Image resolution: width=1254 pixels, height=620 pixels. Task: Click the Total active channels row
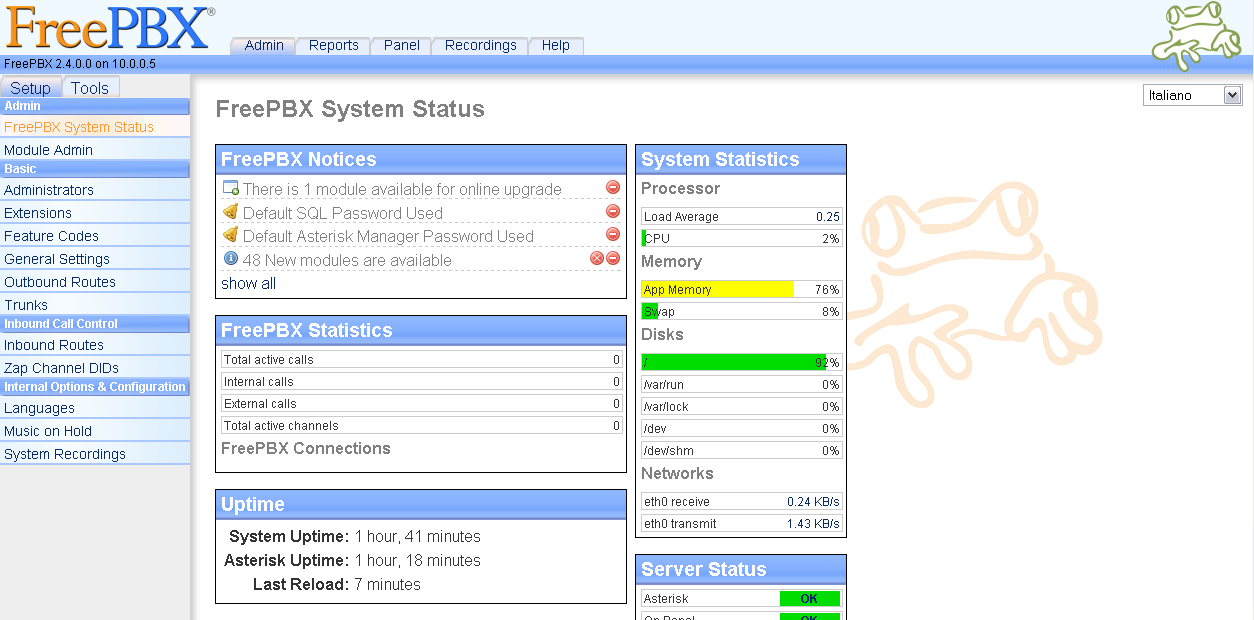pos(421,426)
